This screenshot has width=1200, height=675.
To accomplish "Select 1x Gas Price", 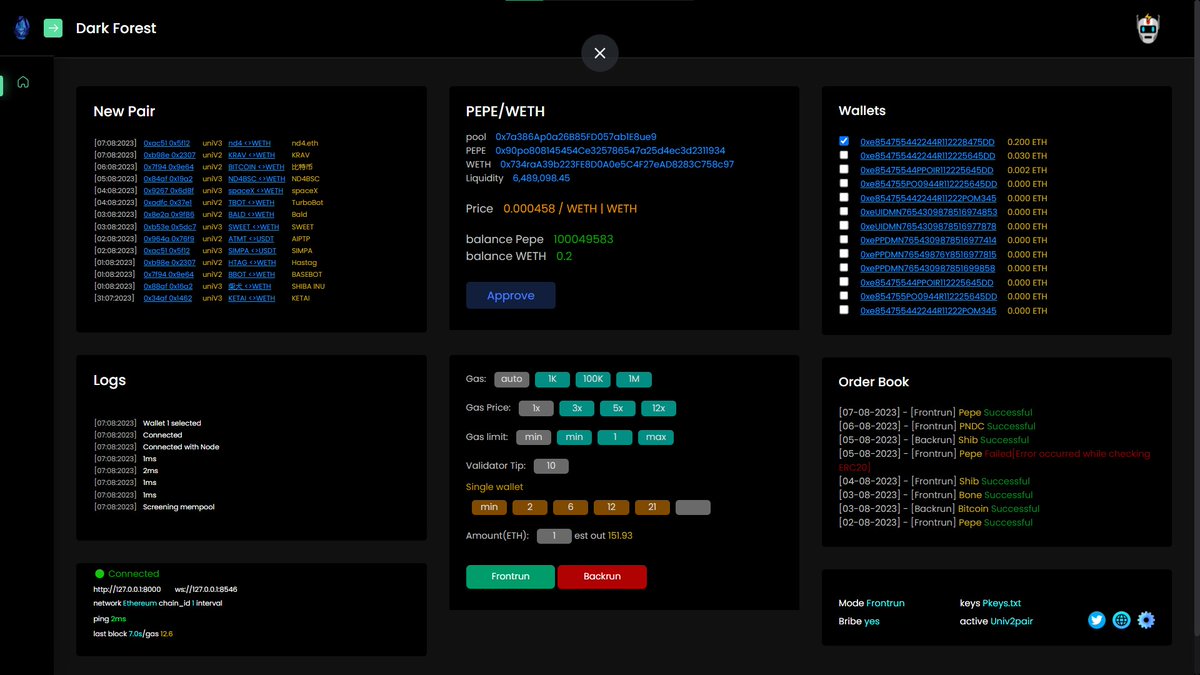I will pyautogui.click(x=536, y=408).
